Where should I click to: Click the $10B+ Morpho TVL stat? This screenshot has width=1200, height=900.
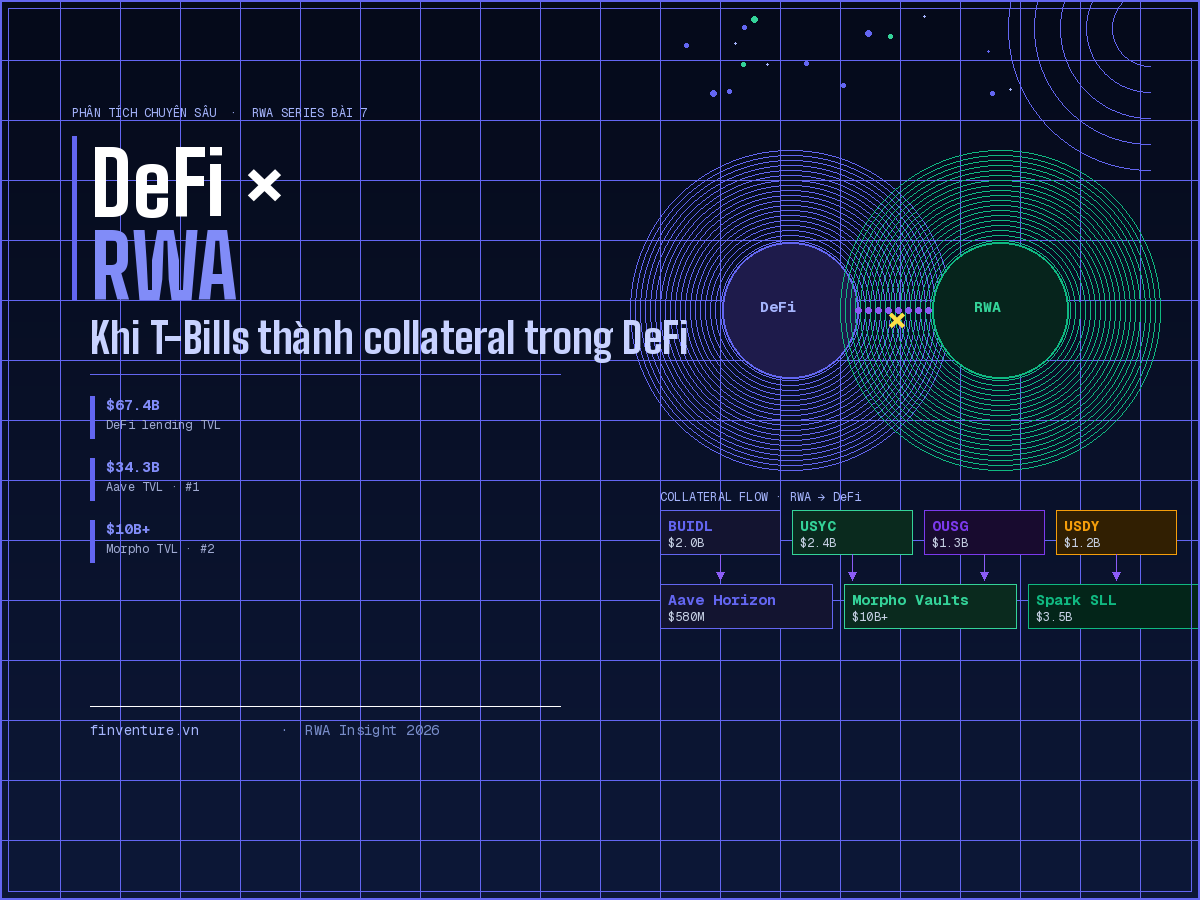click(128, 529)
